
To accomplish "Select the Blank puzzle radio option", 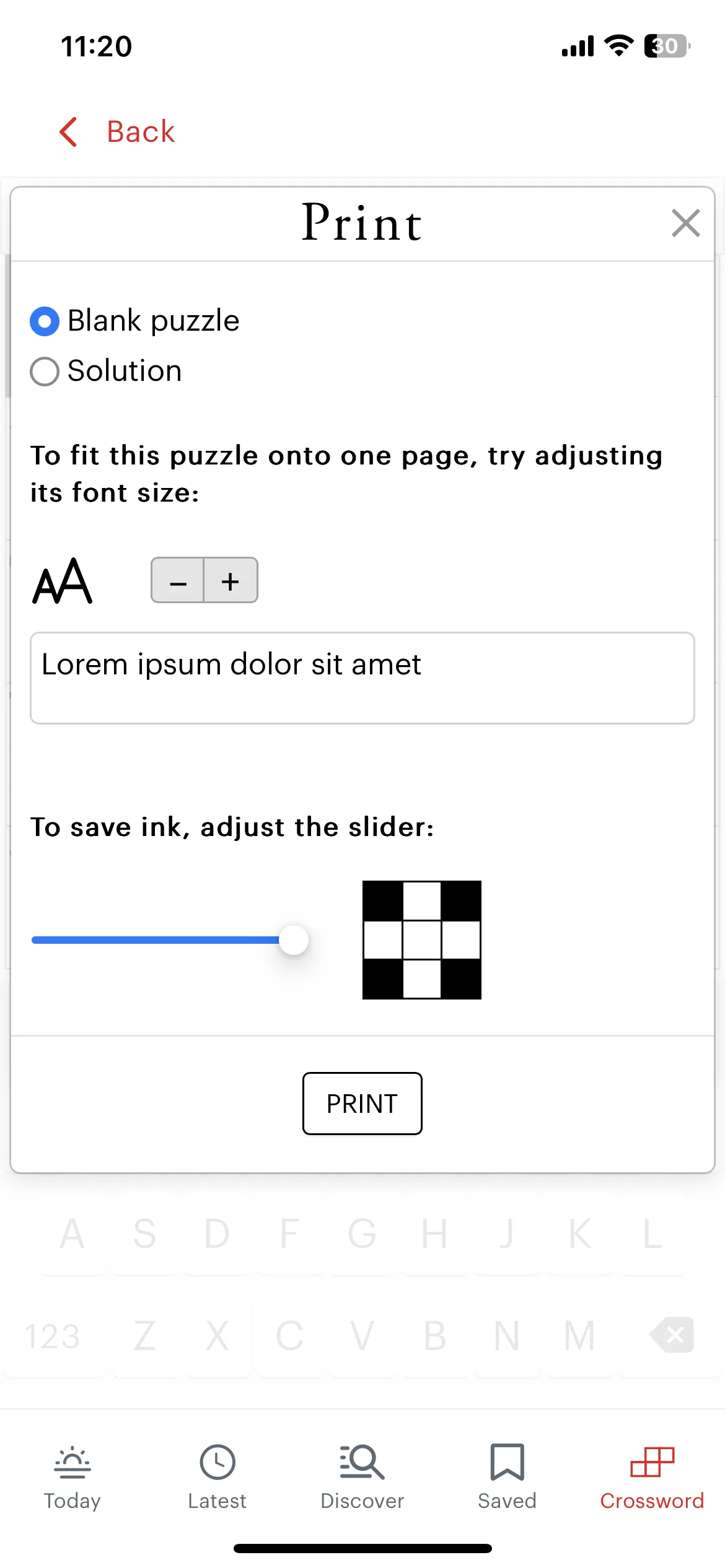I will click(x=45, y=321).
